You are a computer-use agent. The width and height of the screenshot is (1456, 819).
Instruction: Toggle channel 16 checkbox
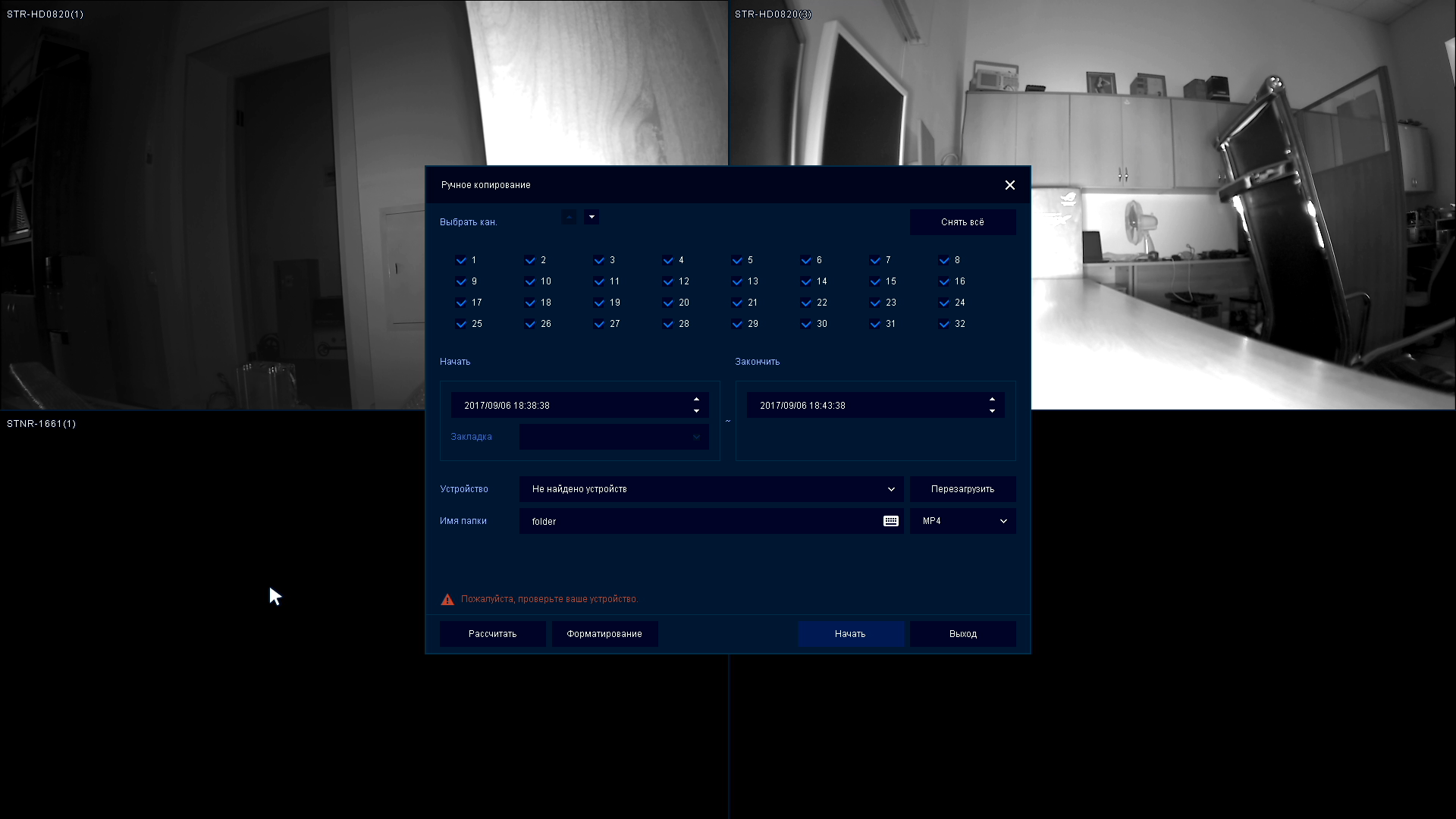pyautogui.click(x=944, y=281)
